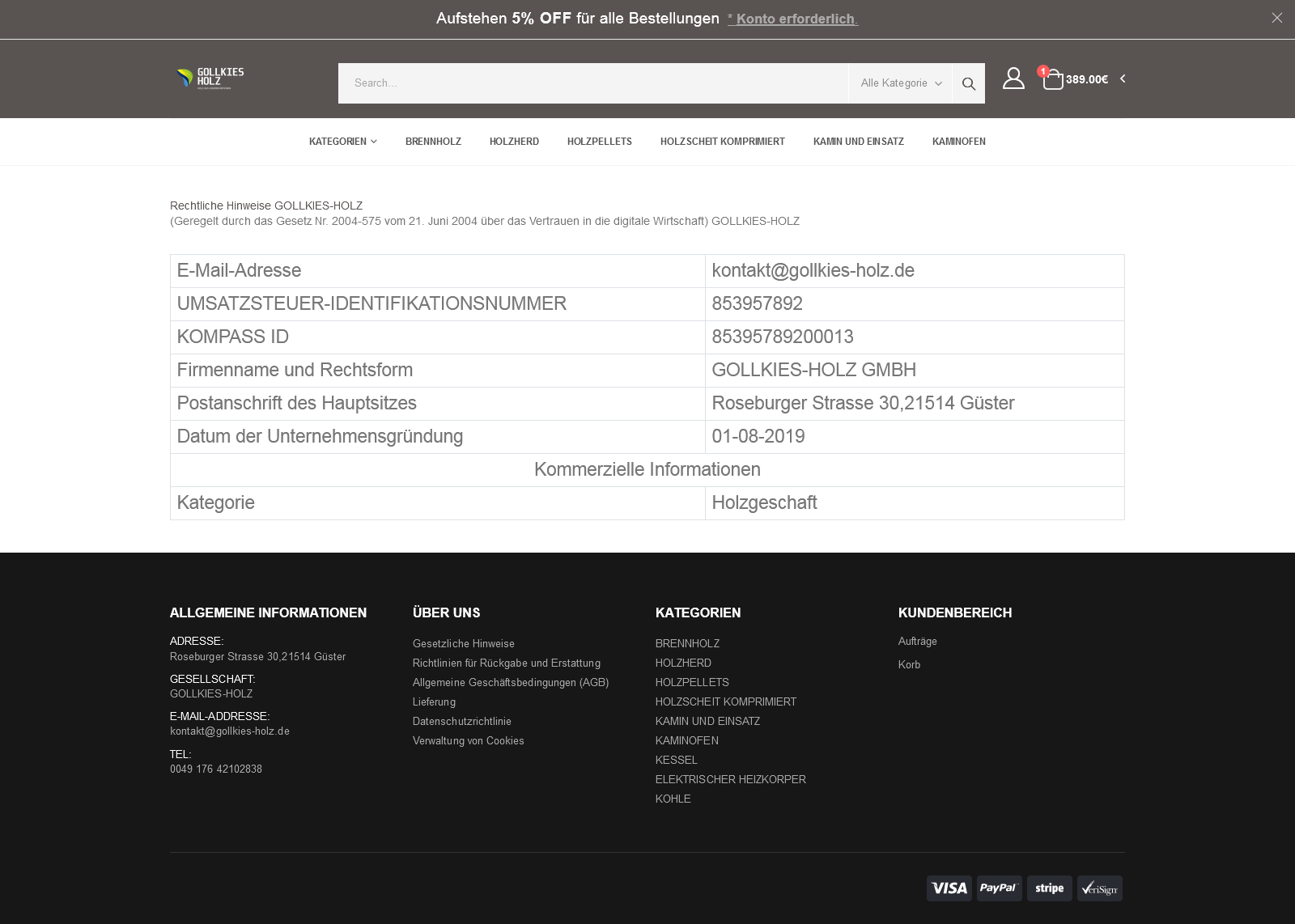Open the Lieferung footer link
Viewport: 1295px width, 924px height.
pyautogui.click(x=434, y=702)
